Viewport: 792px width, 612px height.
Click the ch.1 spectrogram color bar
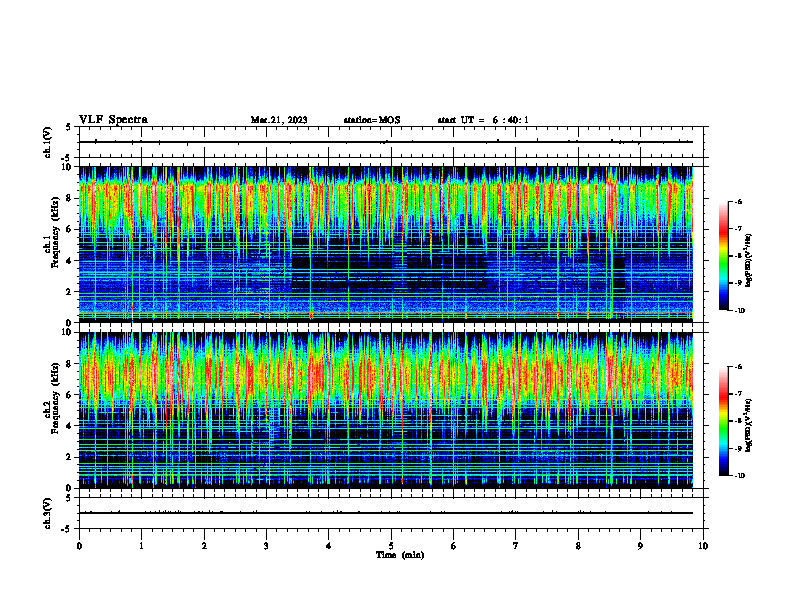(724, 256)
